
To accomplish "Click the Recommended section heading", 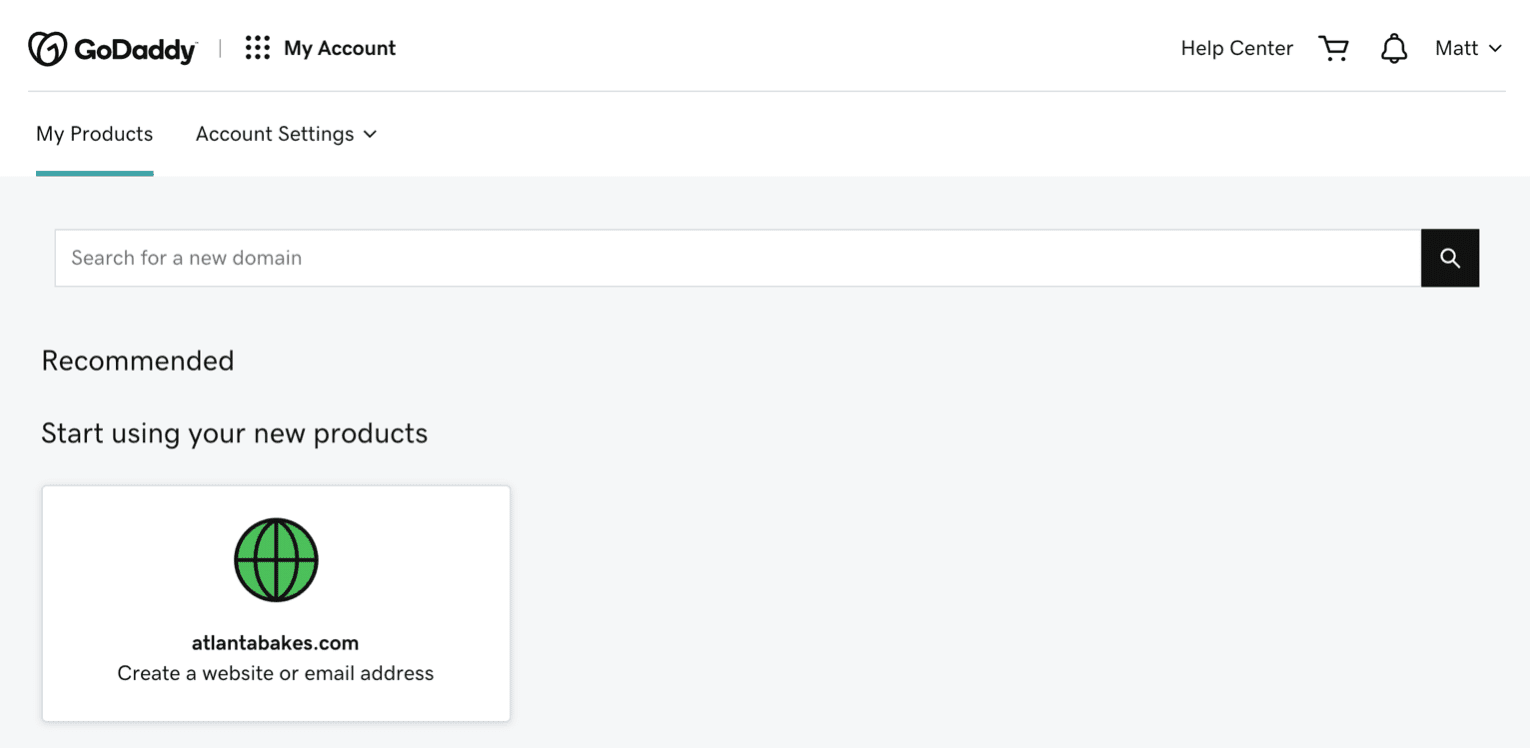I will pos(138,361).
